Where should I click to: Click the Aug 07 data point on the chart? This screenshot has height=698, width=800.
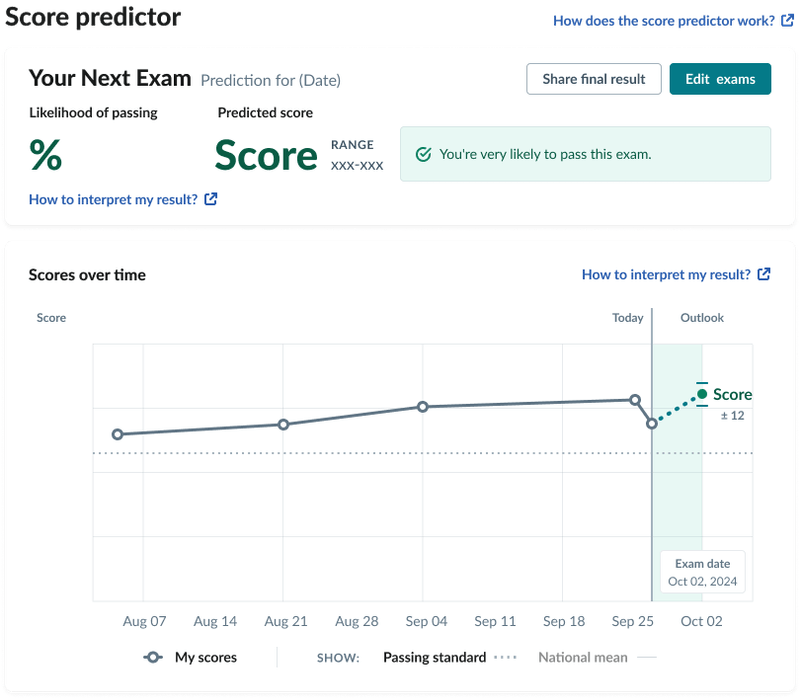[117, 434]
